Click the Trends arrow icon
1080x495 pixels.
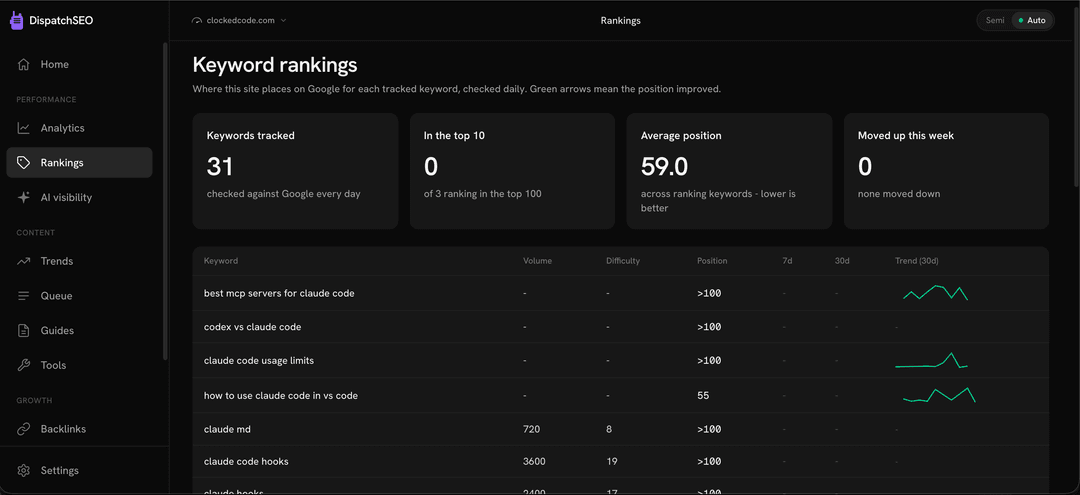click(23, 262)
